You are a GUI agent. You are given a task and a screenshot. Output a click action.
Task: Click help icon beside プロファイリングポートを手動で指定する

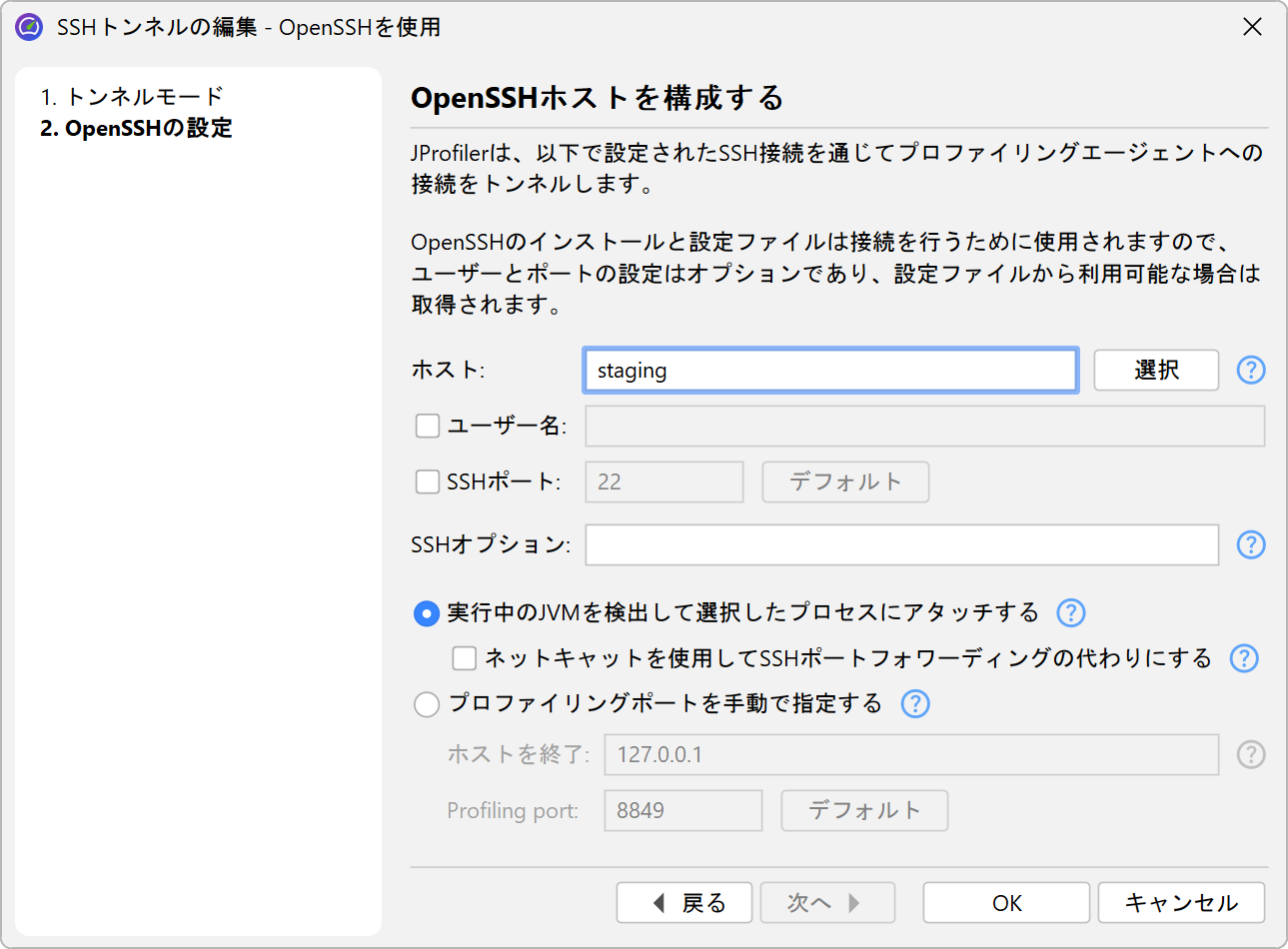click(x=914, y=704)
